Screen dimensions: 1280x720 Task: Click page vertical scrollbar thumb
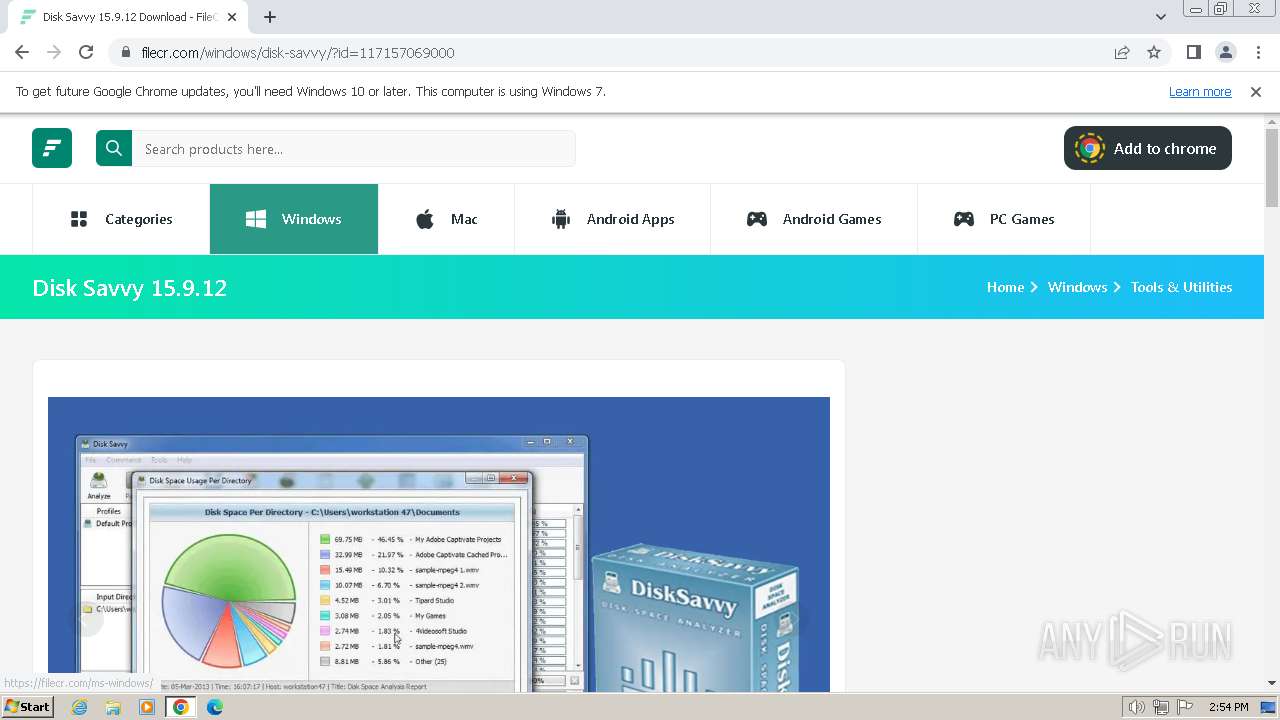pyautogui.click(x=1272, y=167)
